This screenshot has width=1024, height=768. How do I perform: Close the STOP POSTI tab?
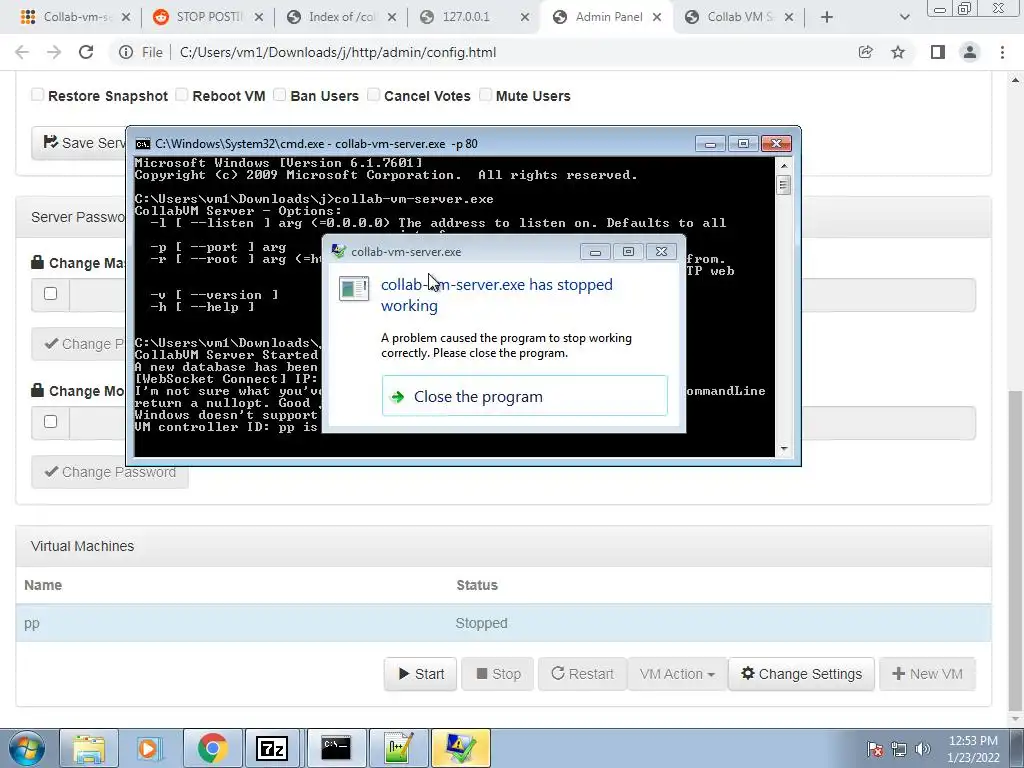(x=259, y=17)
